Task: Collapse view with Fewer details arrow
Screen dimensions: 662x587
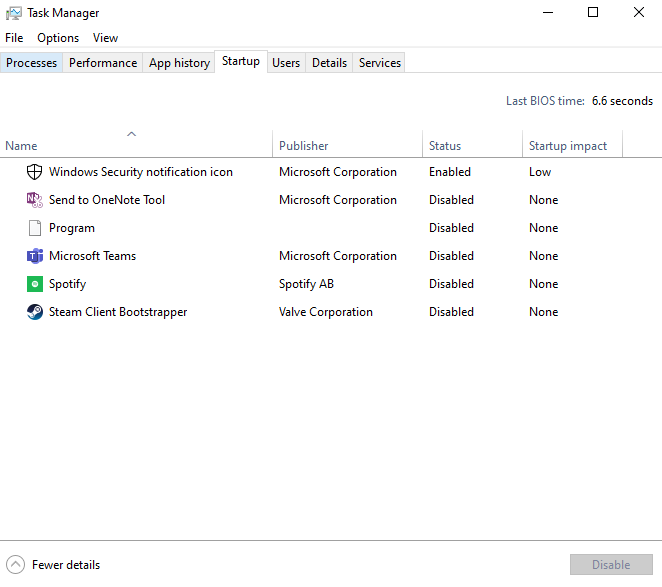Action: click(15, 565)
